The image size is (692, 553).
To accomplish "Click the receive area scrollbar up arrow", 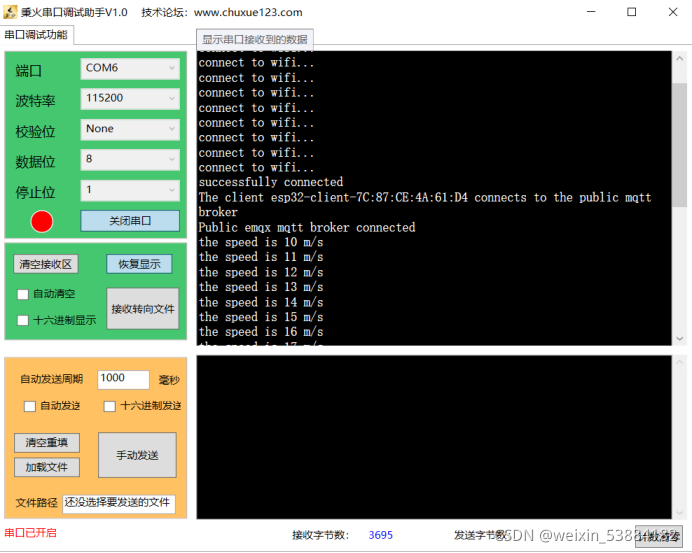I will click(x=680, y=59).
